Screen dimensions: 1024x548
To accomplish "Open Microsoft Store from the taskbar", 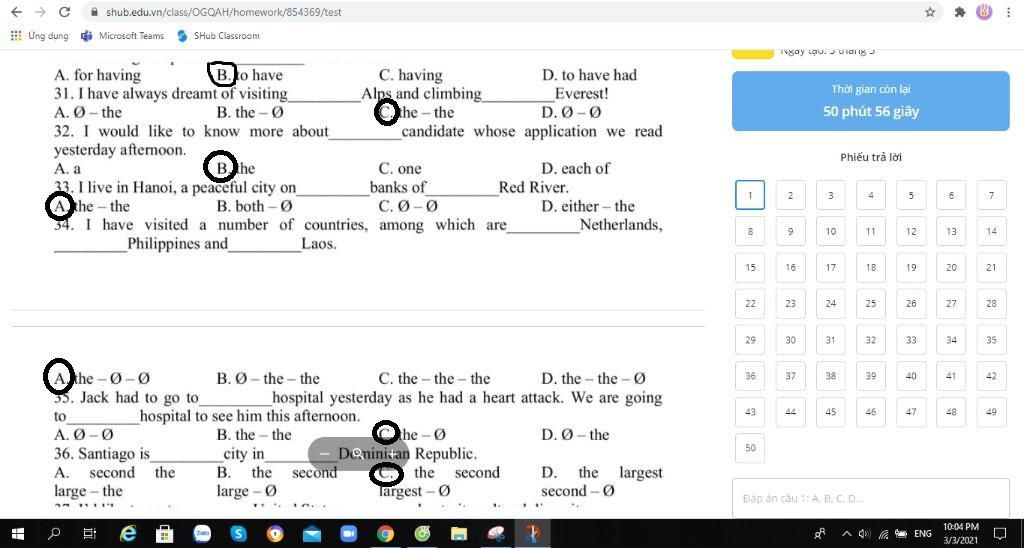I will tap(165, 534).
